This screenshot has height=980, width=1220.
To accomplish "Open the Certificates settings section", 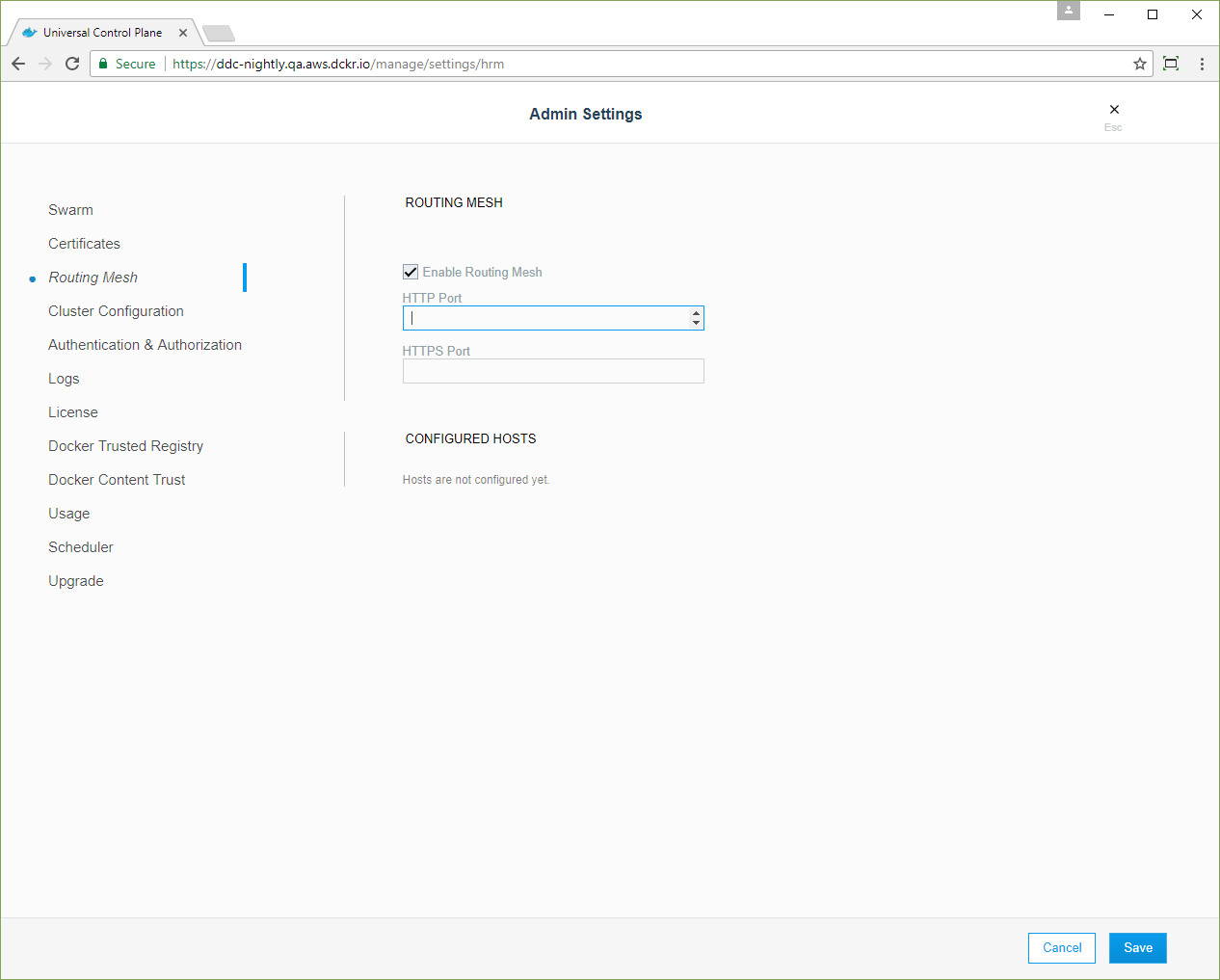I will [84, 243].
